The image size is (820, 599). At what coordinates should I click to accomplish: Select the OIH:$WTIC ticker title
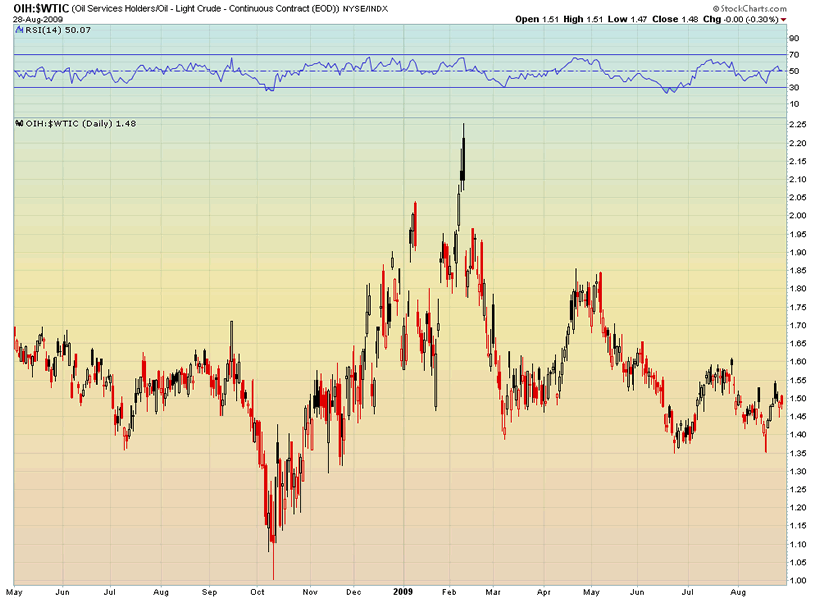pyautogui.click(x=41, y=8)
